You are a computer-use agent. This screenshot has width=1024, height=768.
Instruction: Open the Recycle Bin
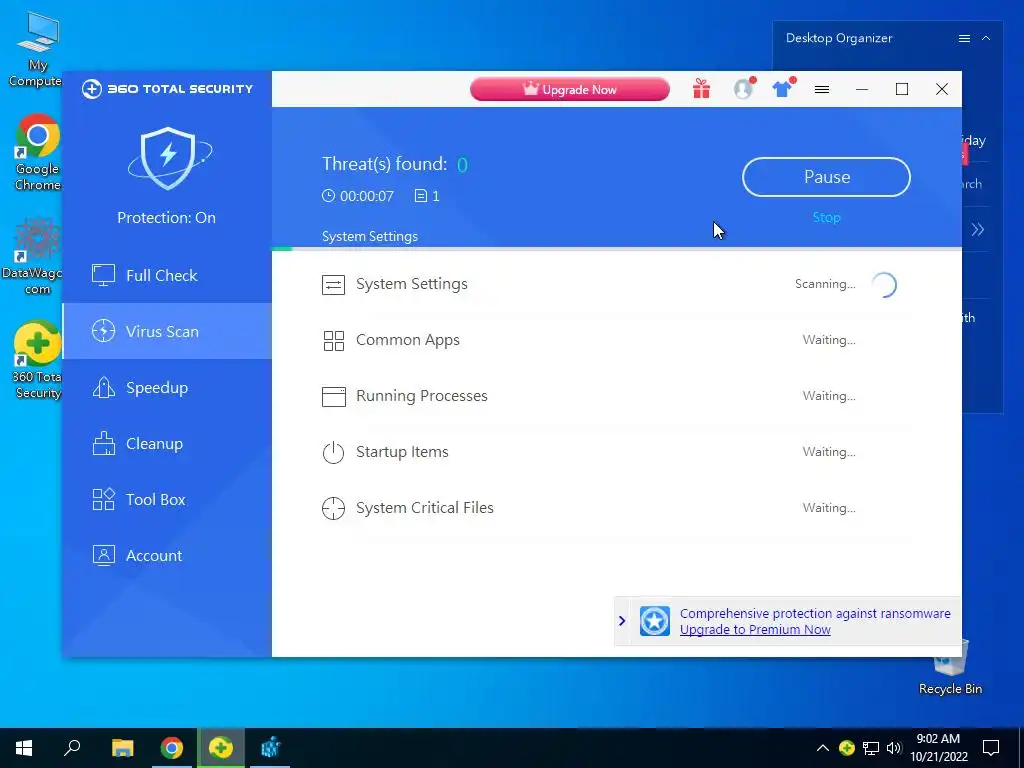pos(950,667)
